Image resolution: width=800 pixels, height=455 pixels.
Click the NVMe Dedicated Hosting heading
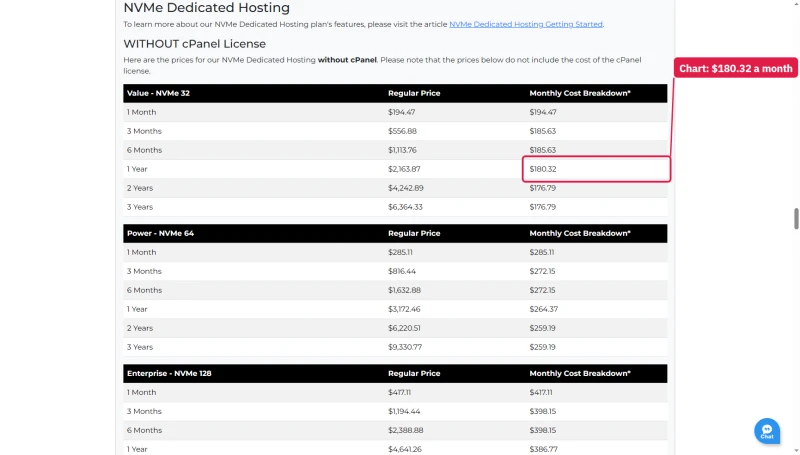pyautogui.click(x=207, y=8)
